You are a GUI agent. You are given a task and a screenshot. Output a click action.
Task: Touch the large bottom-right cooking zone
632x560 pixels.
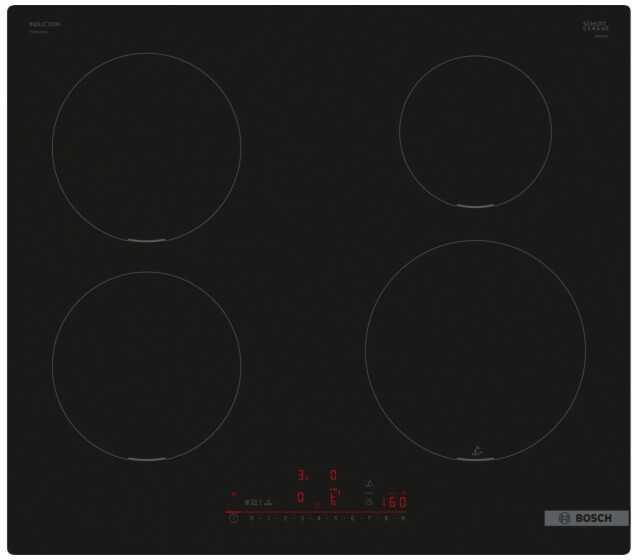474,349
